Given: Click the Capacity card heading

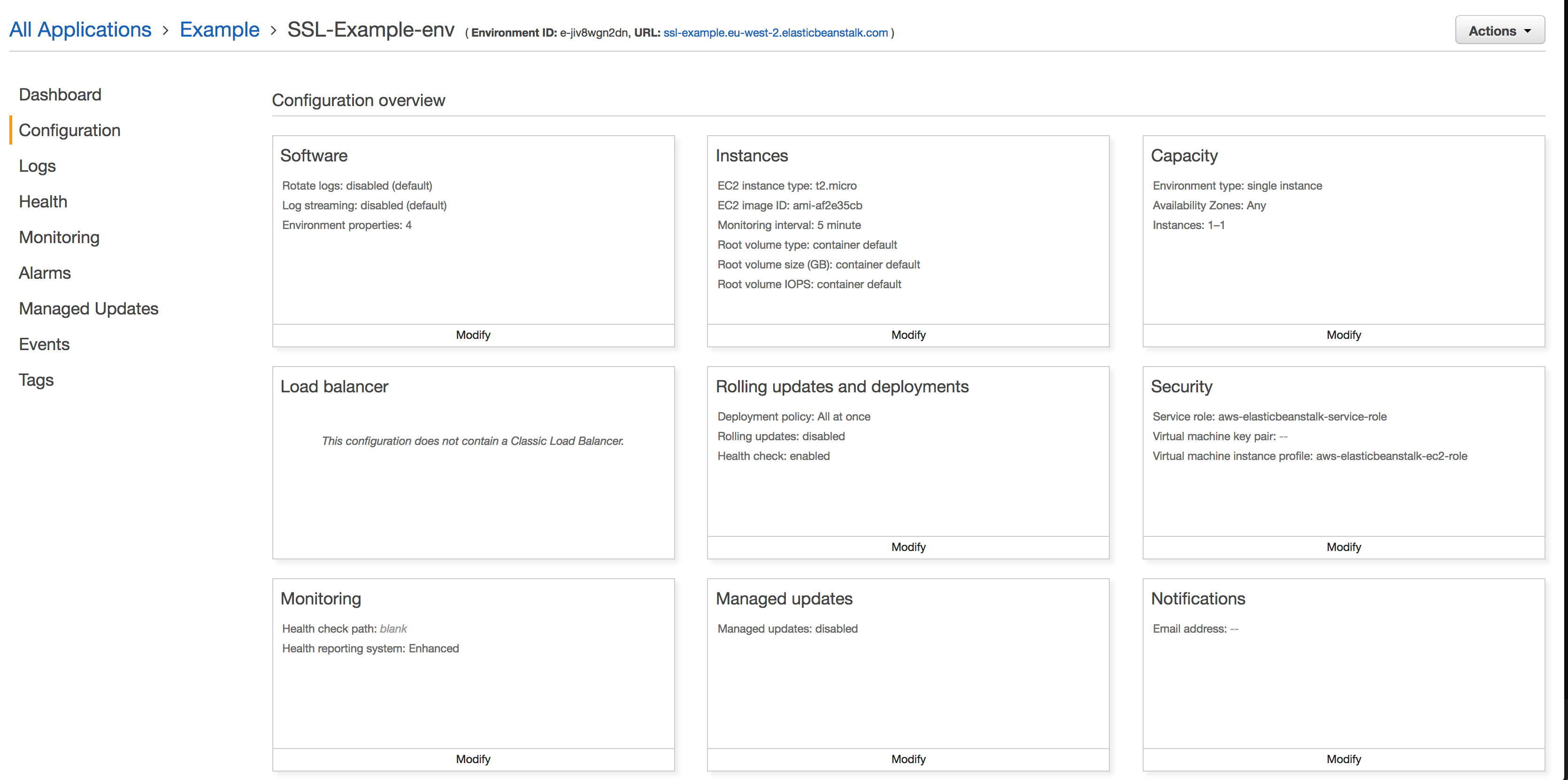Looking at the screenshot, I should tap(1184, 156).
